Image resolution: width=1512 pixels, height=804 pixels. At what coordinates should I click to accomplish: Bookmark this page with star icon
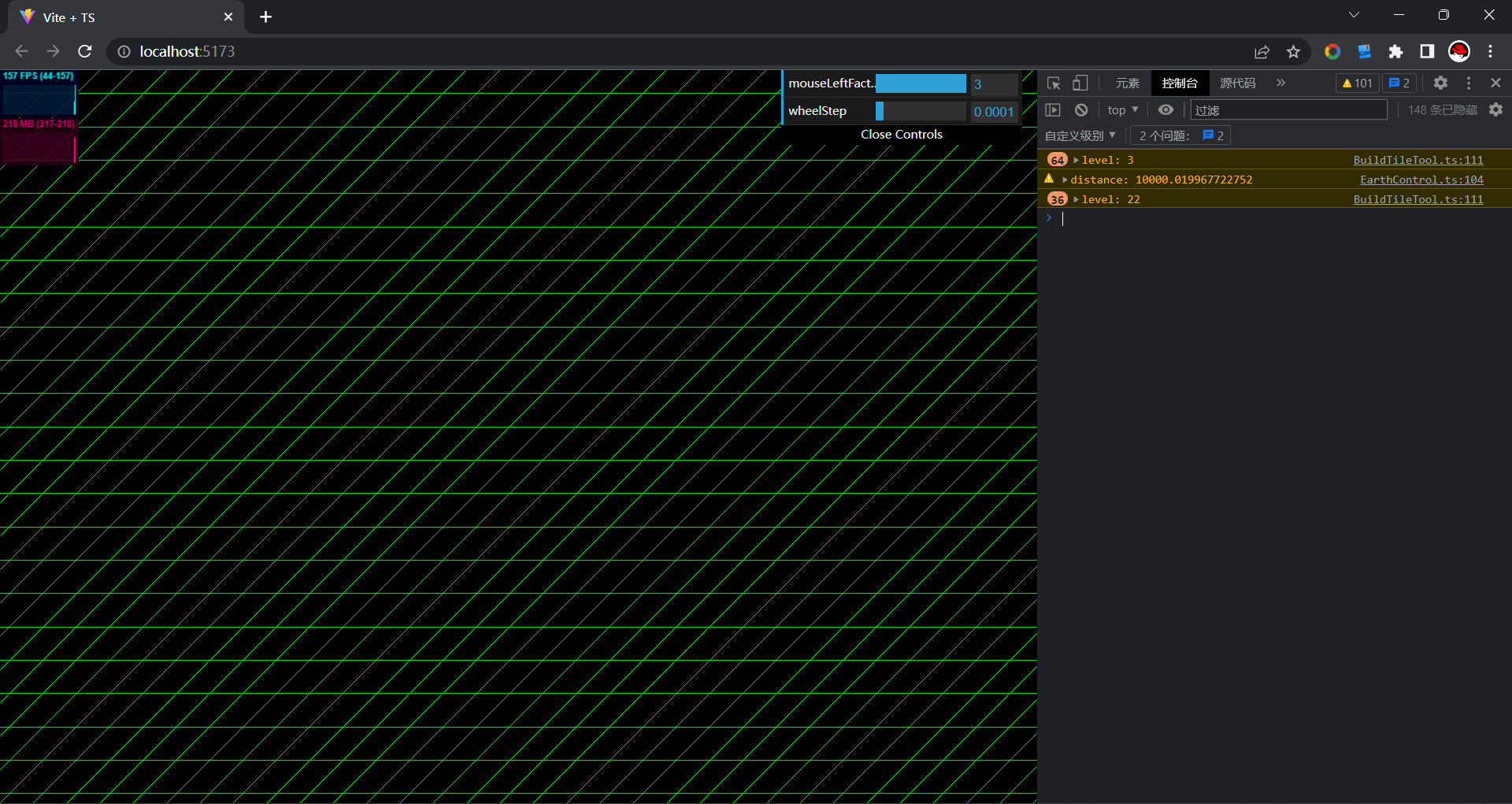tap(1293, 51)
